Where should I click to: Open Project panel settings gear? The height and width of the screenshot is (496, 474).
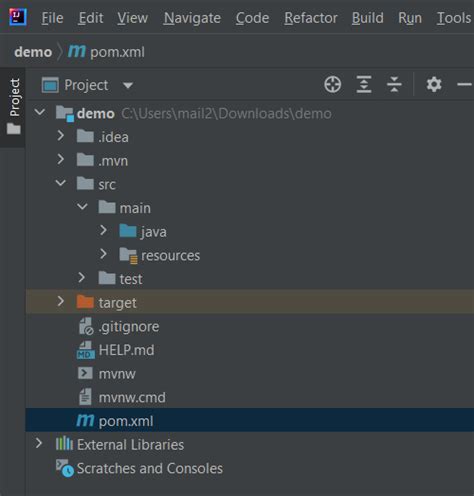click(x=434, y=84)
